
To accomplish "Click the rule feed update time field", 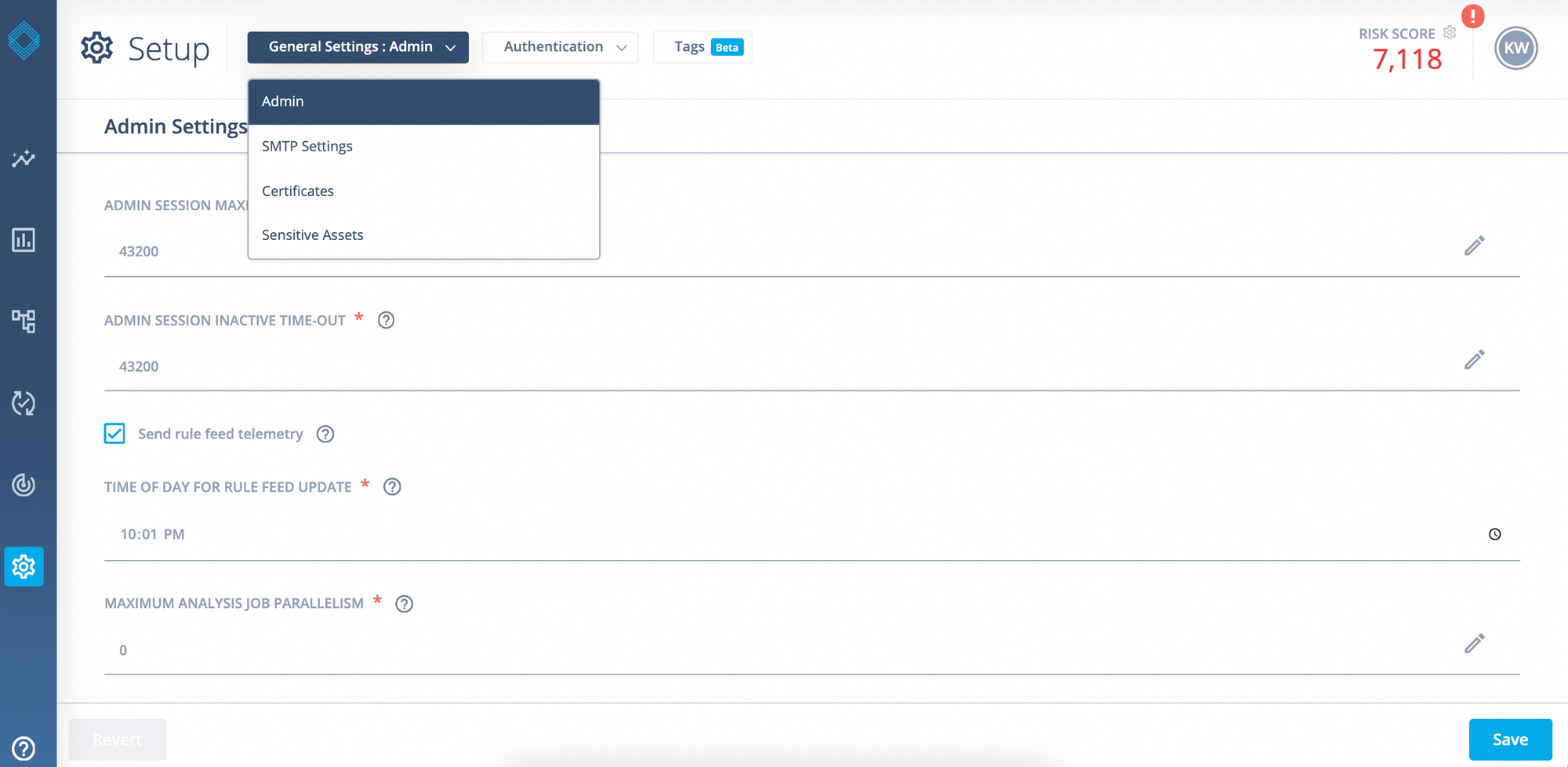I will coord(706,534).
